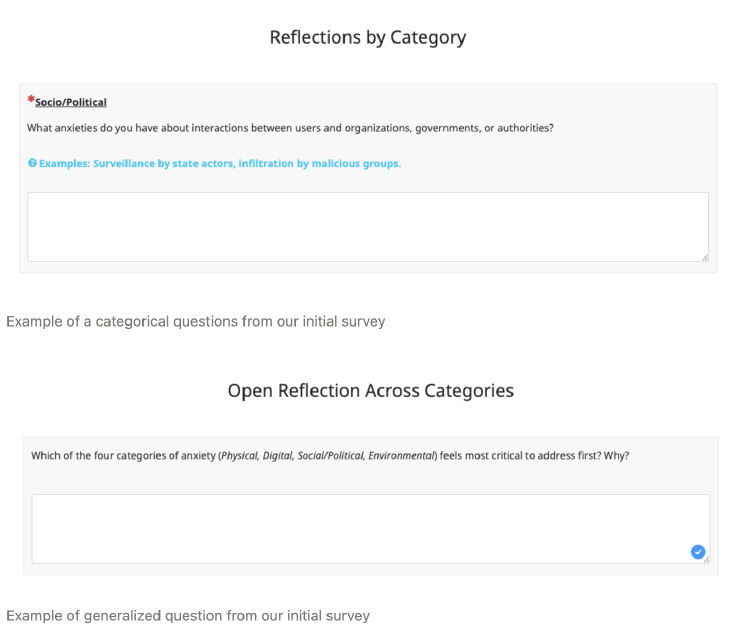Click the resize corner of the lower text area
Screen dimensions: 740x632
coord(706,559)
